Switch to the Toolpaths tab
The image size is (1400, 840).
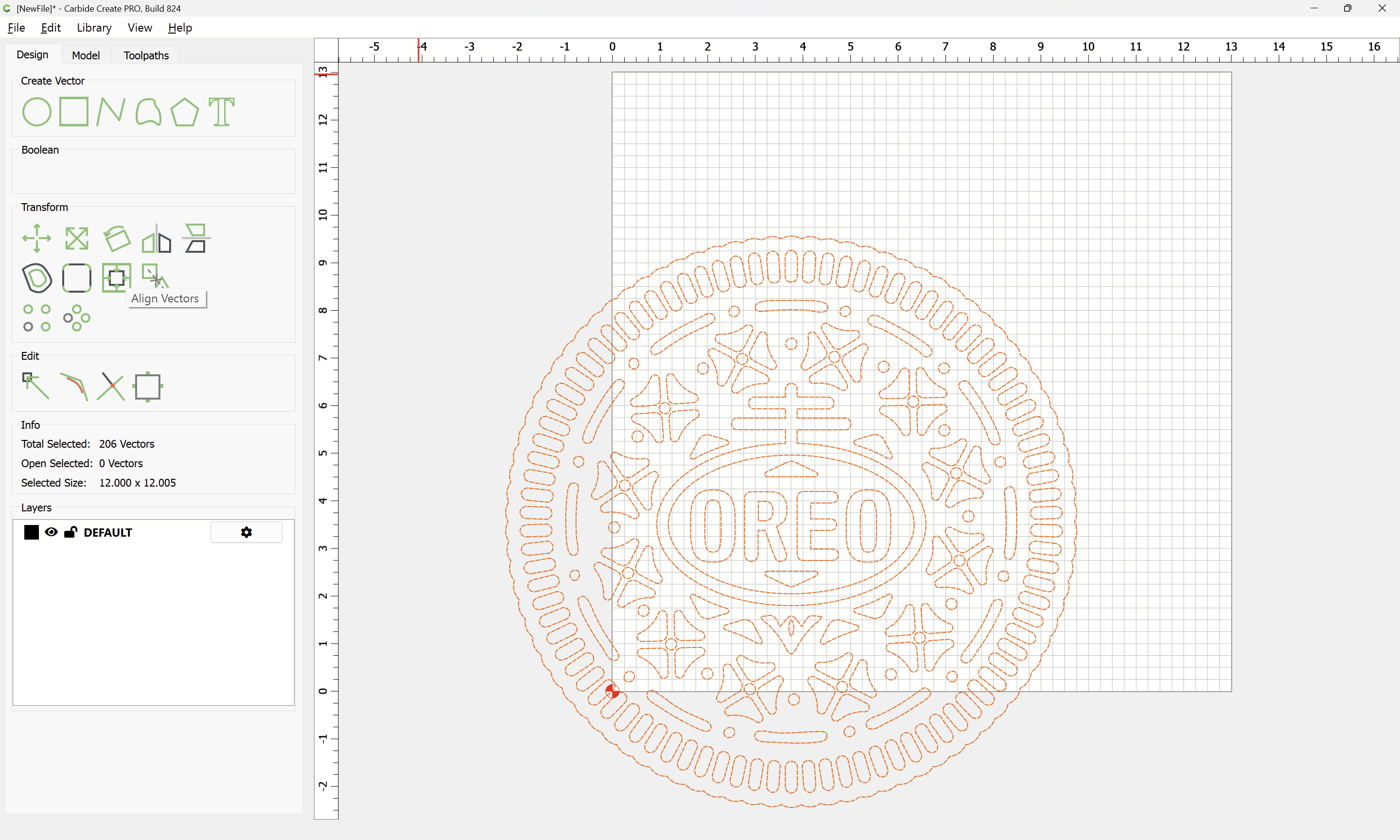tap(146, 55)
